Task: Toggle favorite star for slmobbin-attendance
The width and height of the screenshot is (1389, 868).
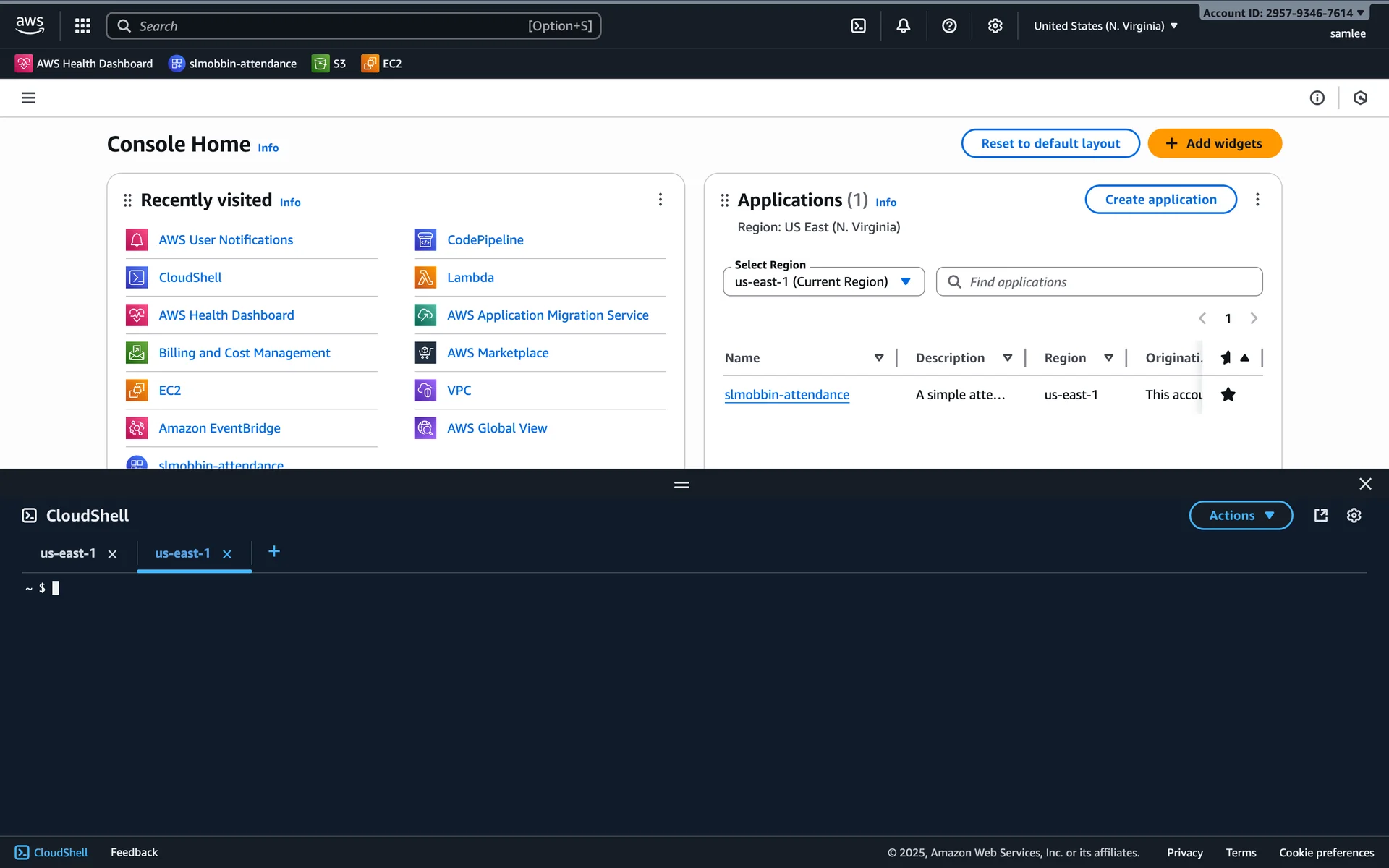Action: [1228, 394]
